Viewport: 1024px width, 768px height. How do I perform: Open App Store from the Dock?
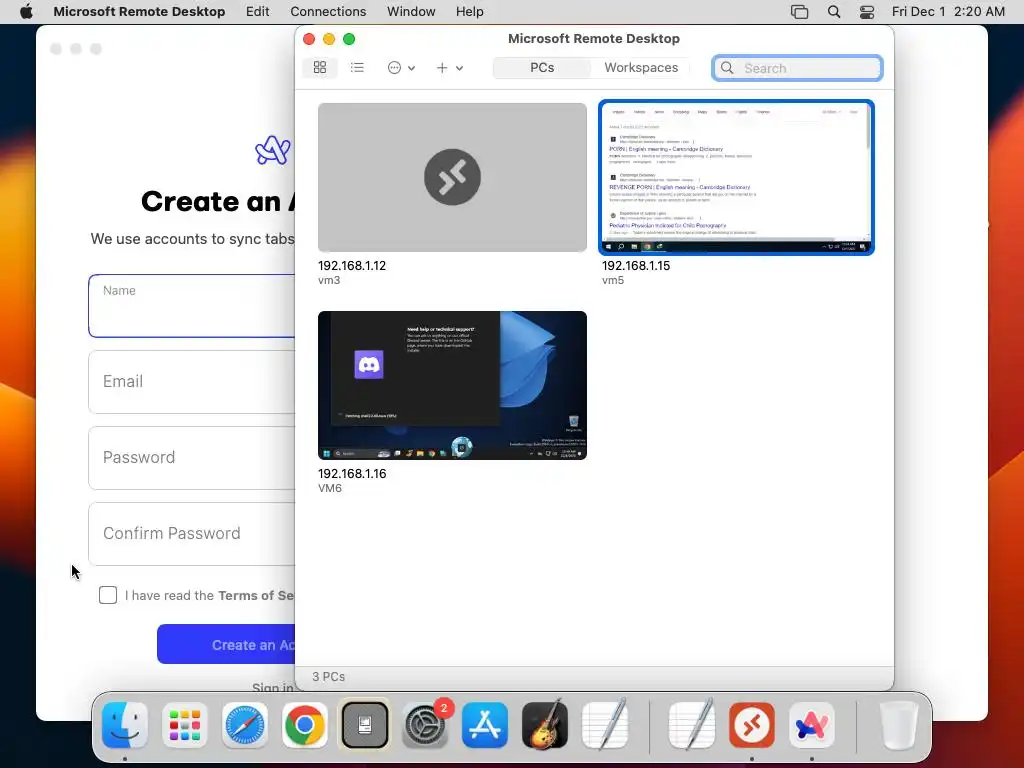[x=485, y=725]
